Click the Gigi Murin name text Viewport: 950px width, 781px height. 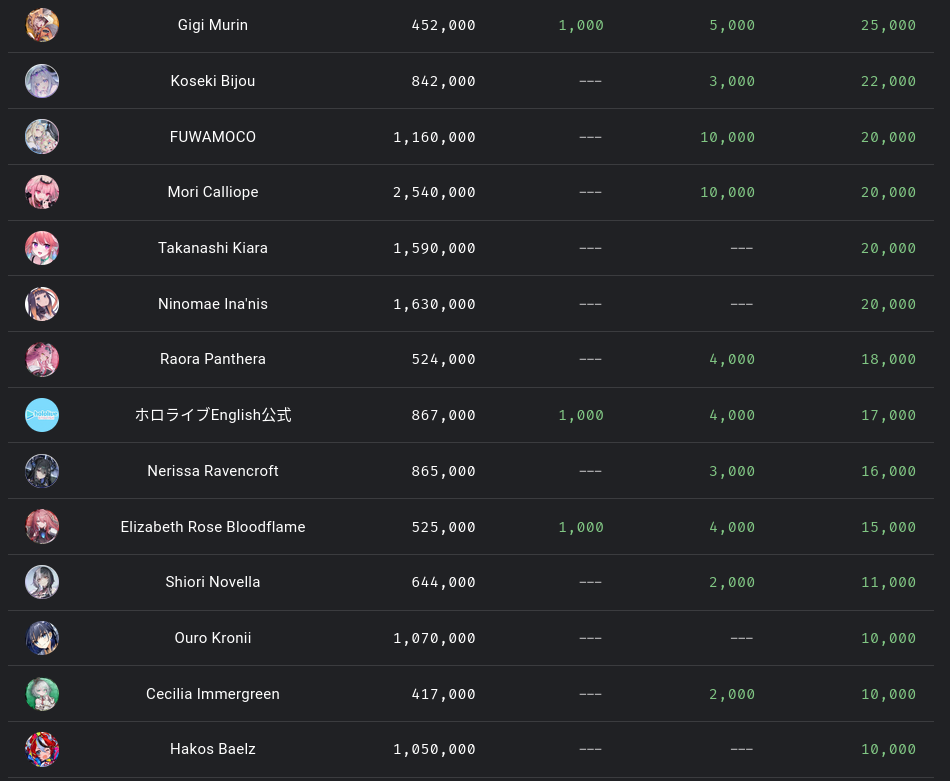[213, 25]
